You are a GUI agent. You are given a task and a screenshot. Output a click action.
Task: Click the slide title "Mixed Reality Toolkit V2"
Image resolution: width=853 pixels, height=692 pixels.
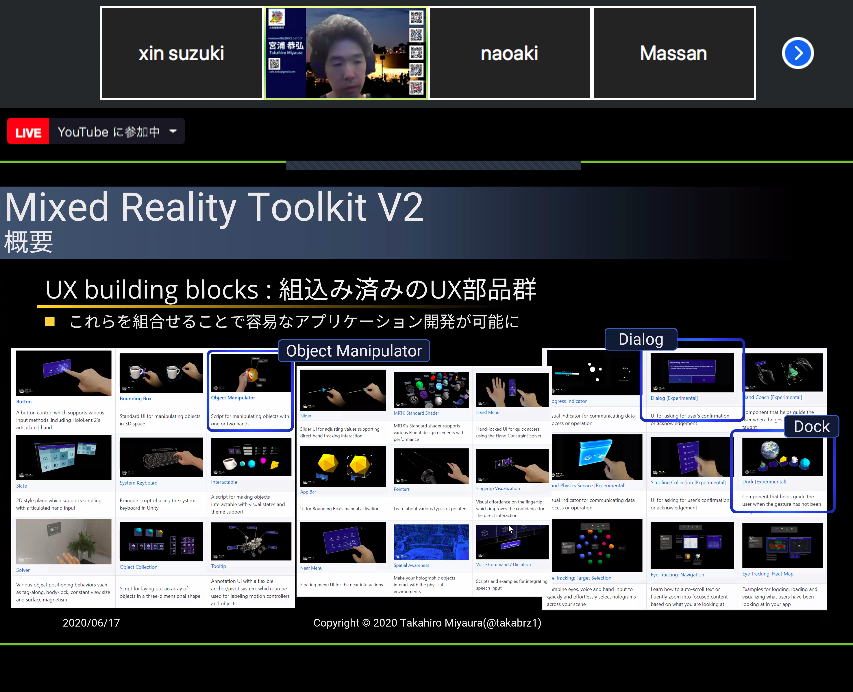click(x=214, y=207)
